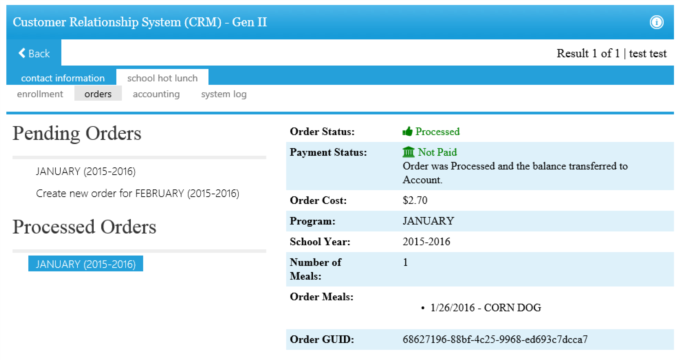Image resolution: width=680 pixels, height=360 pixels.
Task: Select the school hot lunch tab
Action: click(x=162, y=78)
